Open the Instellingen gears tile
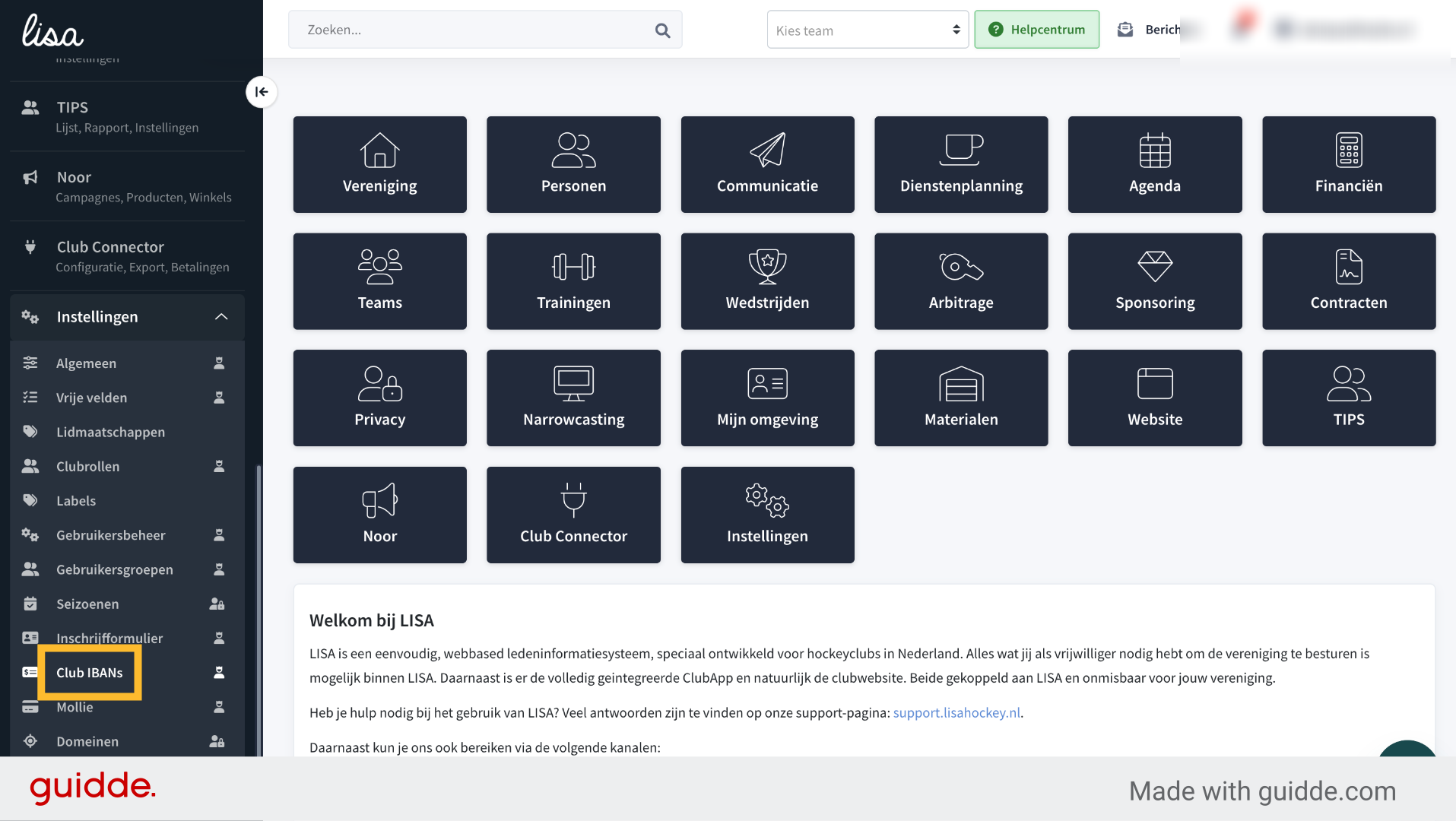This screenshot has width=1456, height=821. [767, 515]
